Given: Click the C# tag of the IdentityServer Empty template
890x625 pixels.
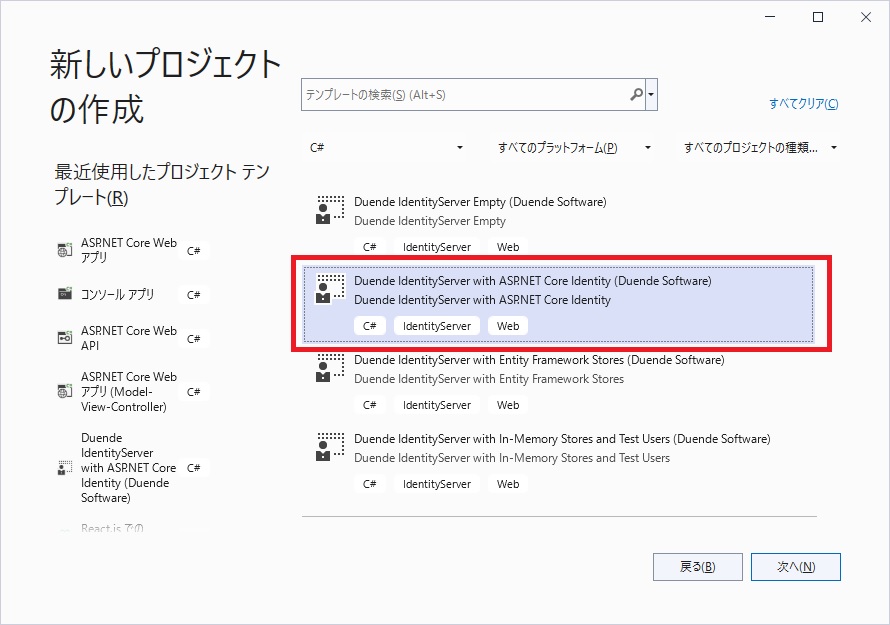Looking at the screenshot, I should pos(370,247).
